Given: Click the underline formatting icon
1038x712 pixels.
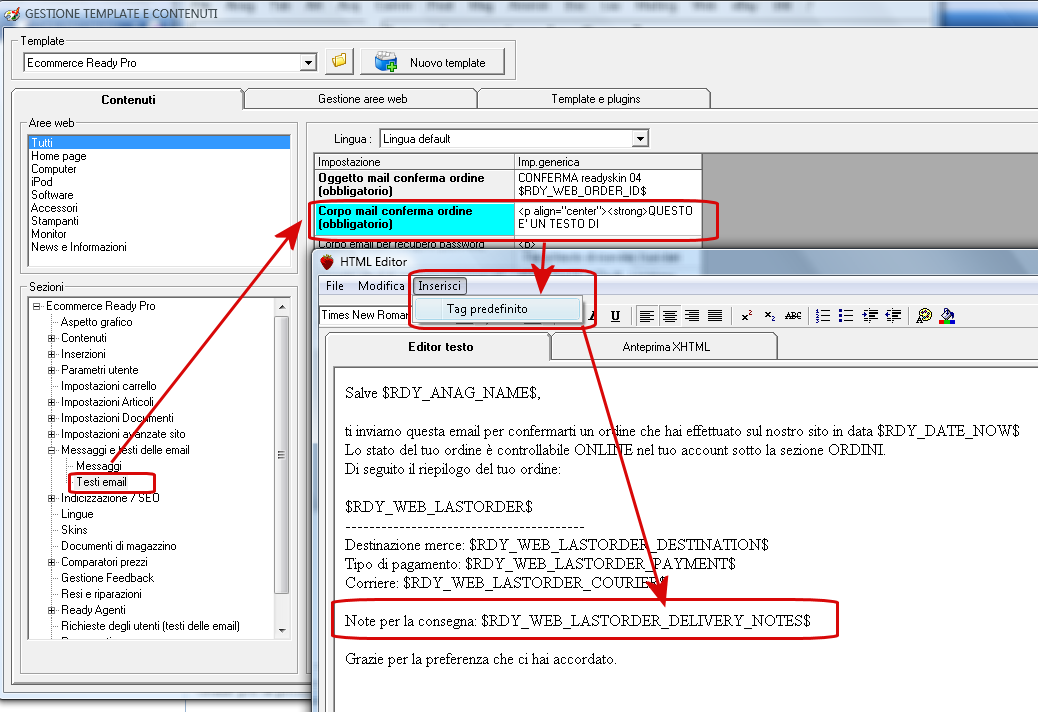Looking at the screenshot, I should [615, 316].
